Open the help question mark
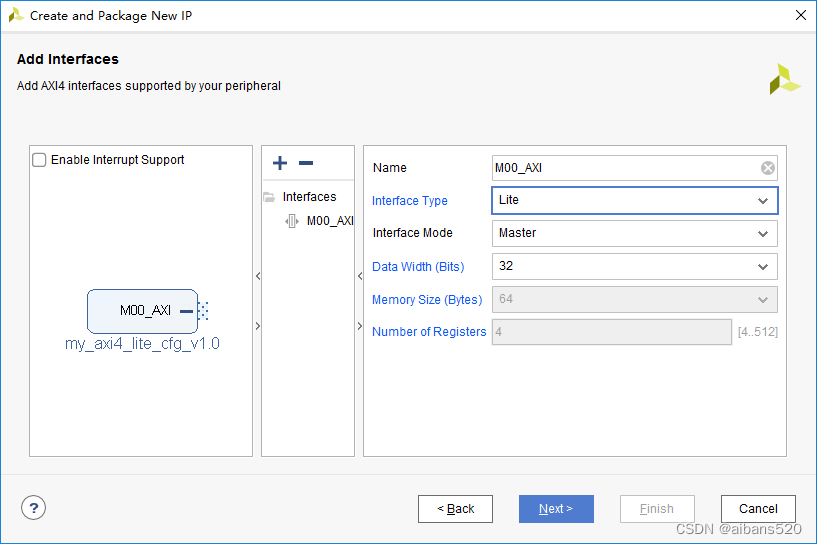Viewport: 817px width, 544px height. click(x=35, y=508)
